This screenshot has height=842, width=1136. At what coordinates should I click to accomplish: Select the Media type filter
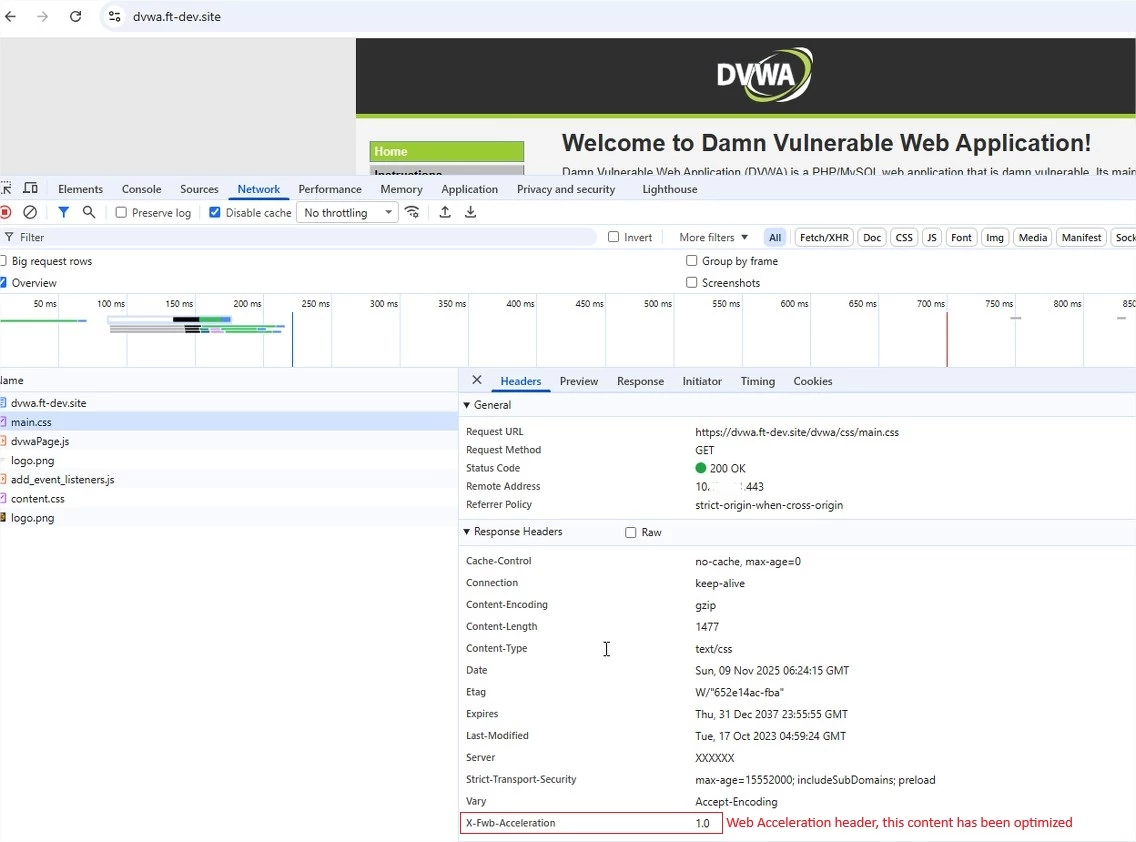coord(1032,238)
